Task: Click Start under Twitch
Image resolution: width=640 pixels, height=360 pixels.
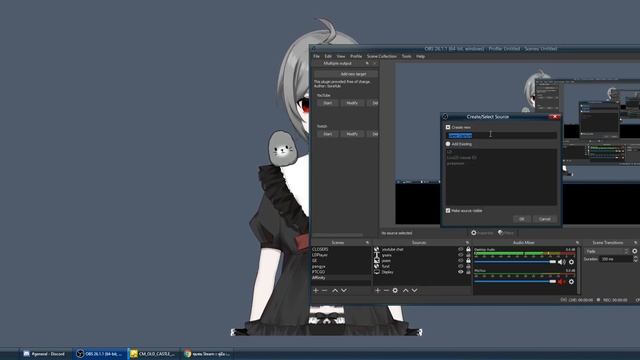Action: pyautogui.click(x=328, y=134)
